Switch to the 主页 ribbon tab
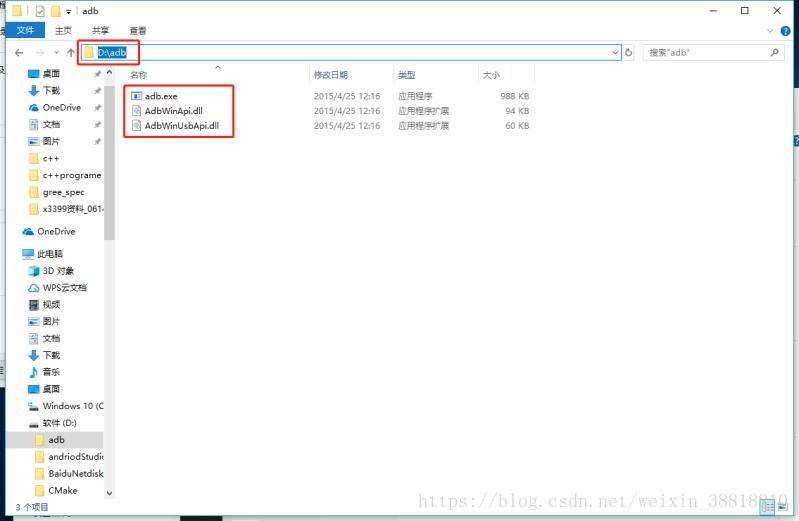This screenshot has height=521, width=799. click(x=63, y=31)
